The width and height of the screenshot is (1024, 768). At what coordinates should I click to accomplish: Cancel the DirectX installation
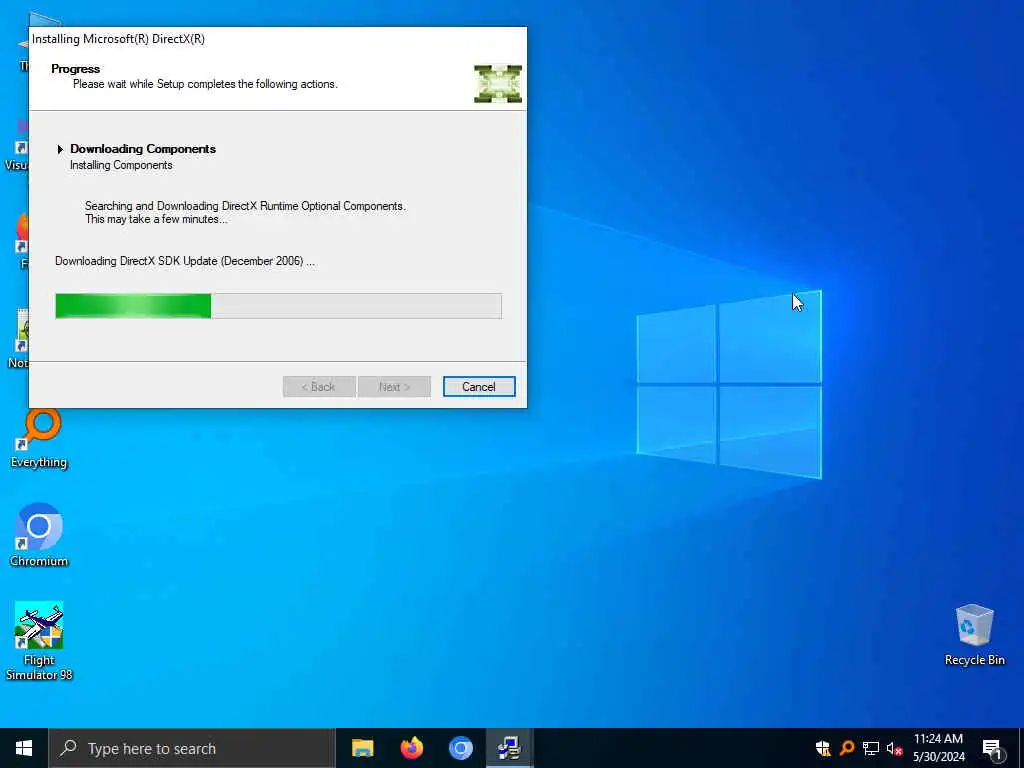[479, 387]
